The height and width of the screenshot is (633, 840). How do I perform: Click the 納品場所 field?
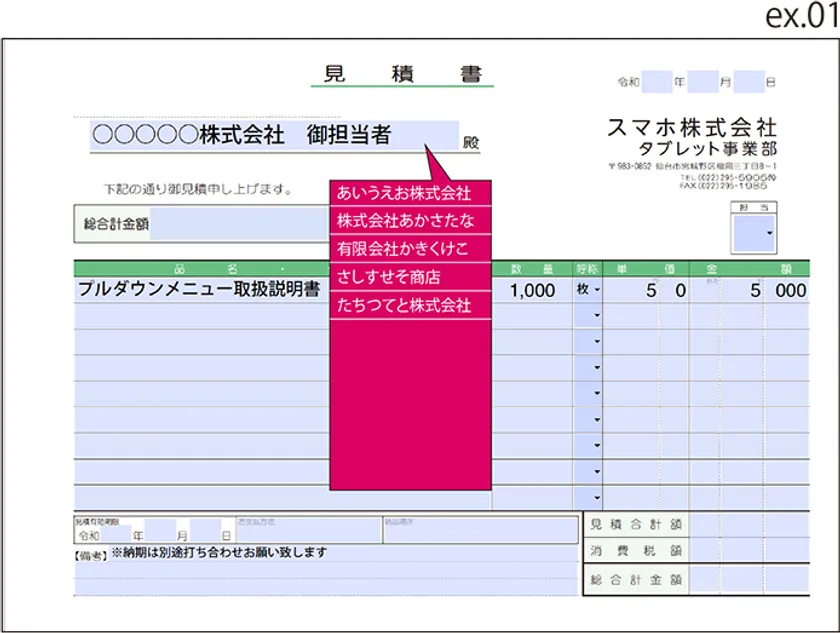click(481, 530)
